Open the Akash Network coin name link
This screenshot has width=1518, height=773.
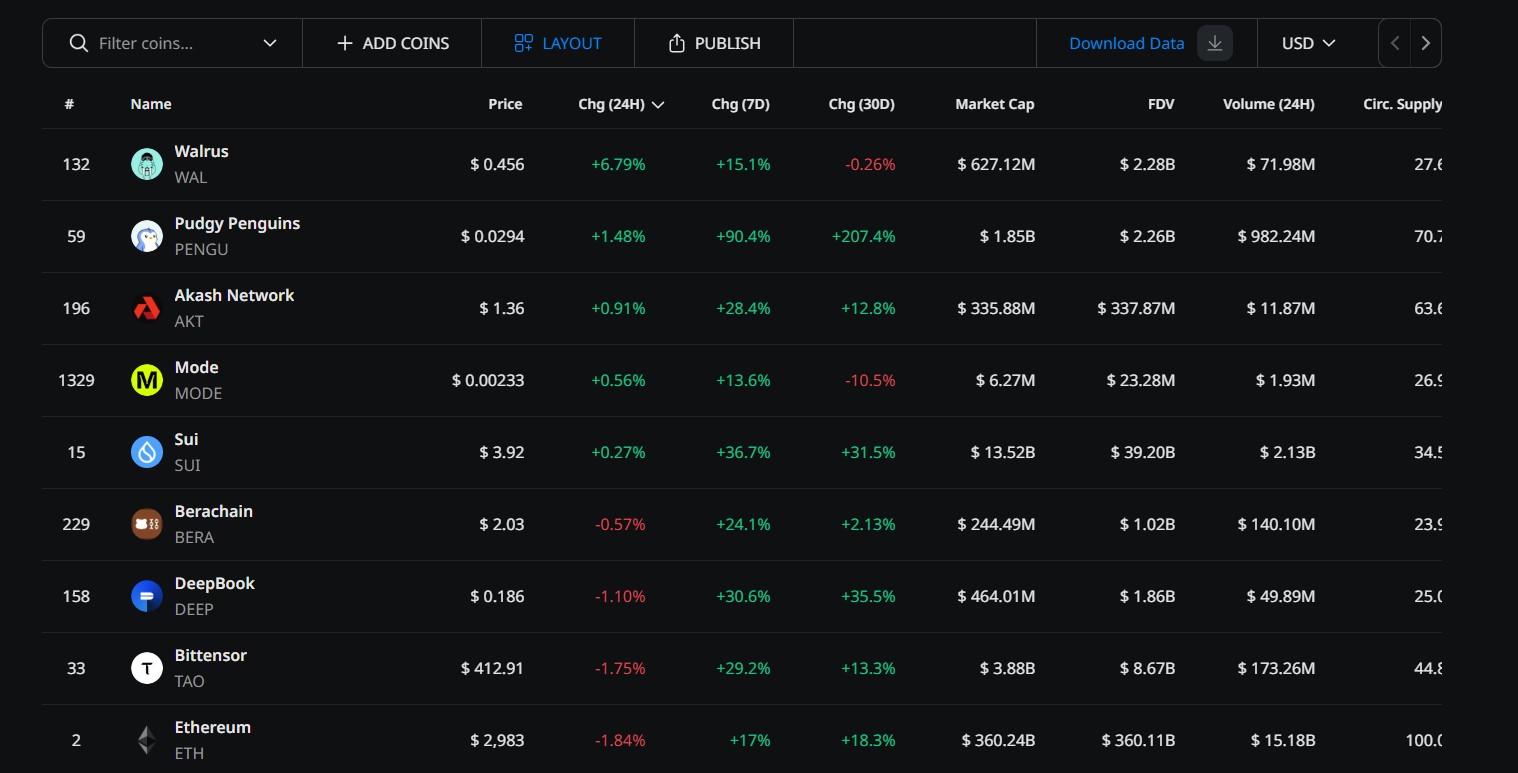pos(235,295)
